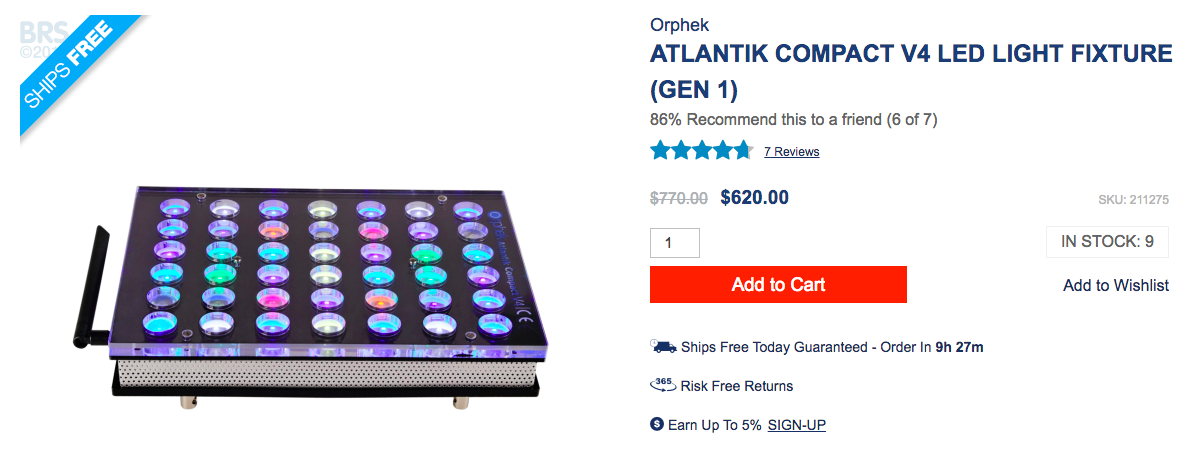Click the SIGN-UP rewards link
1186x463 pixels.
(x=796, y=425)
